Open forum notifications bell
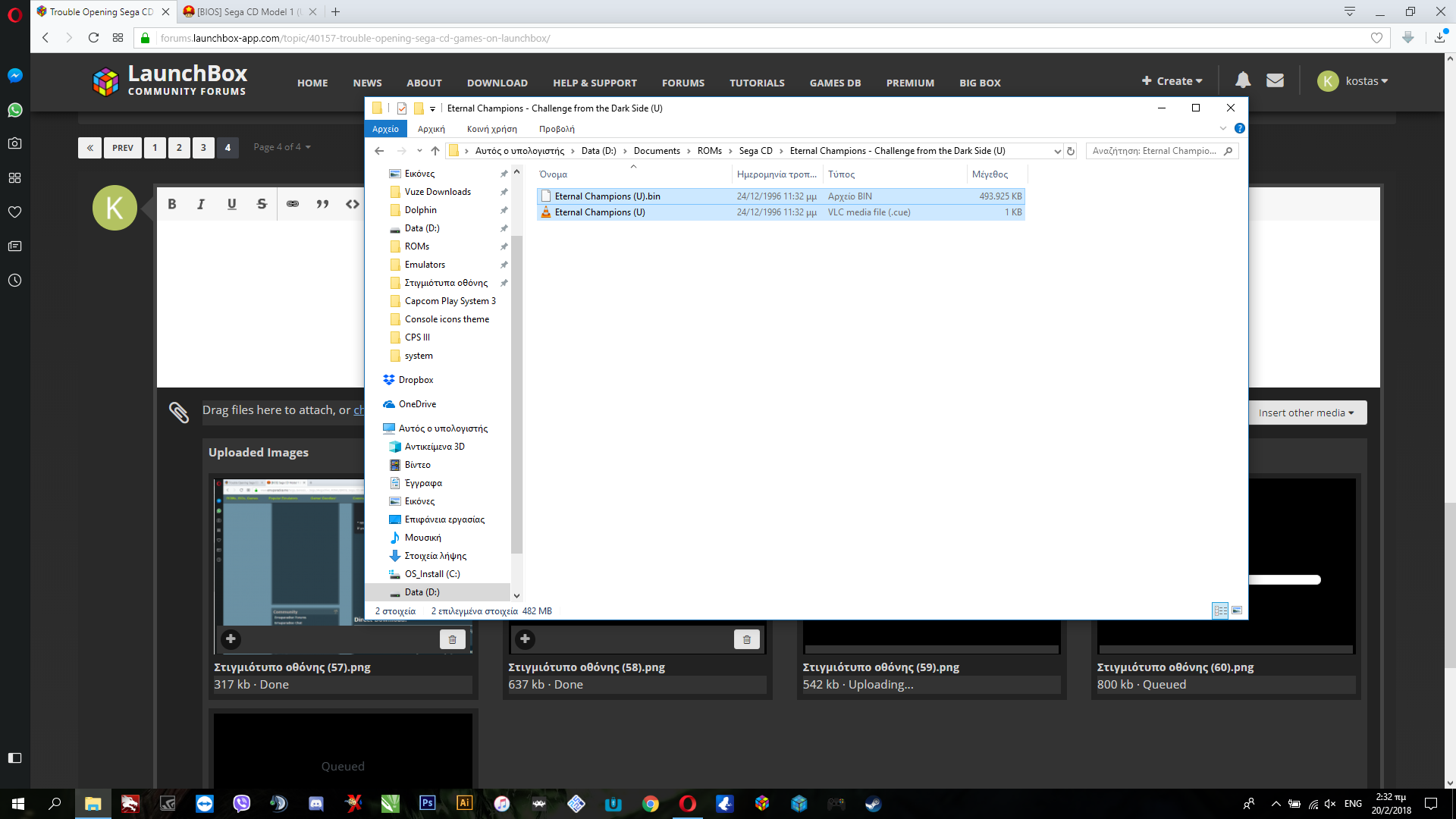 [1243, 80]
